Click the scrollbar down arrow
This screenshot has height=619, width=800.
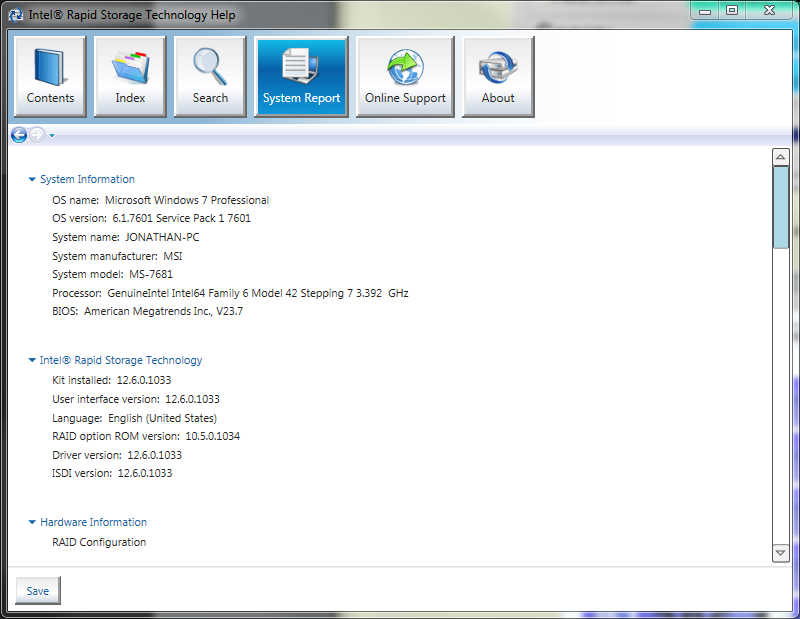pyautogui.click(x=781, y=553)
